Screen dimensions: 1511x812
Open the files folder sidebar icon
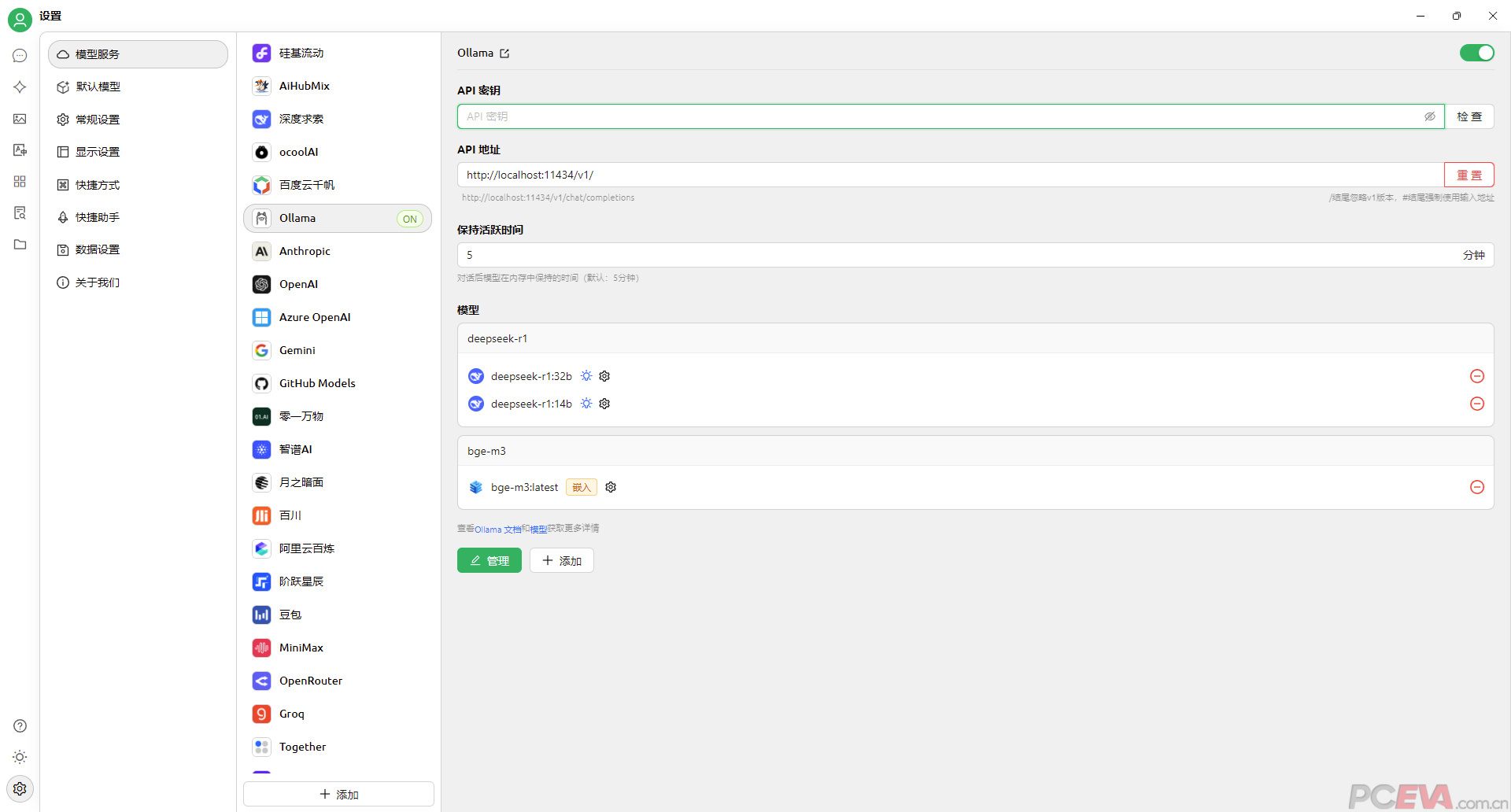[x=20, y=245]
